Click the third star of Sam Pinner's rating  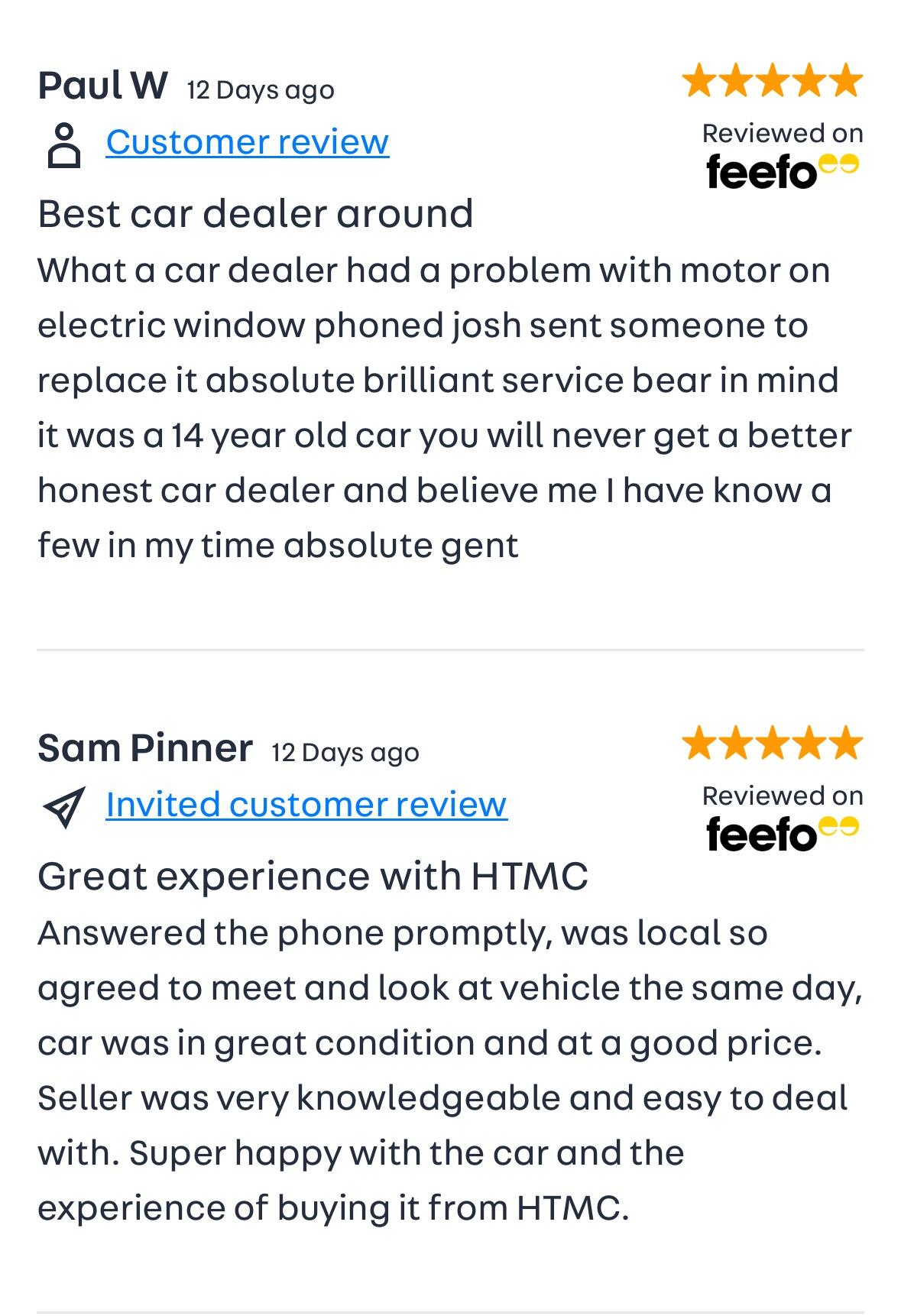773,744
